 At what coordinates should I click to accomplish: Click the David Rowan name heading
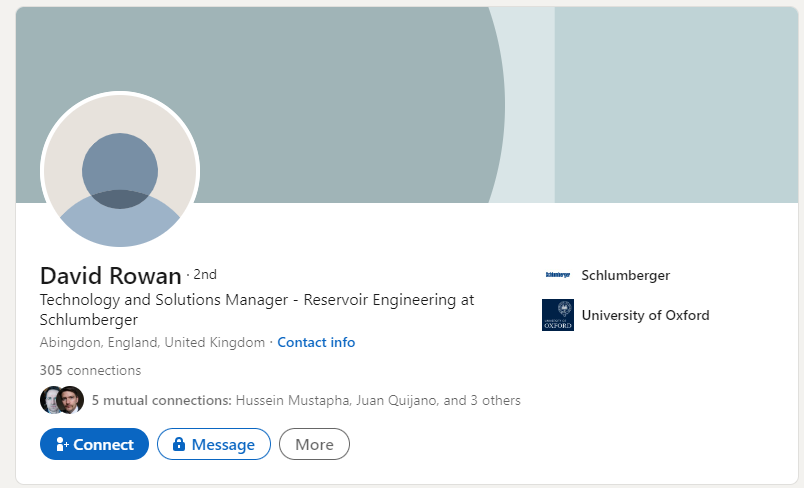coord(111,276)
